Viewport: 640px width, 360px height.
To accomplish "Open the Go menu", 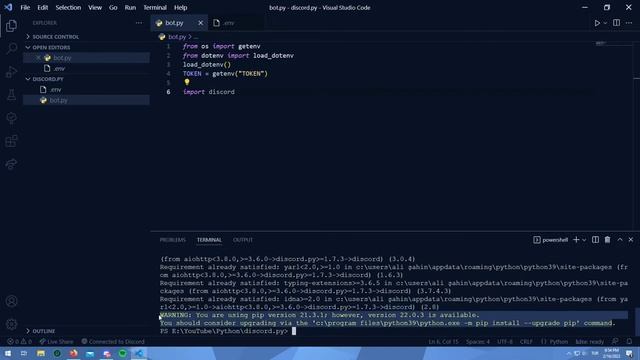I will pyautogui.click(x=113, y=7).
